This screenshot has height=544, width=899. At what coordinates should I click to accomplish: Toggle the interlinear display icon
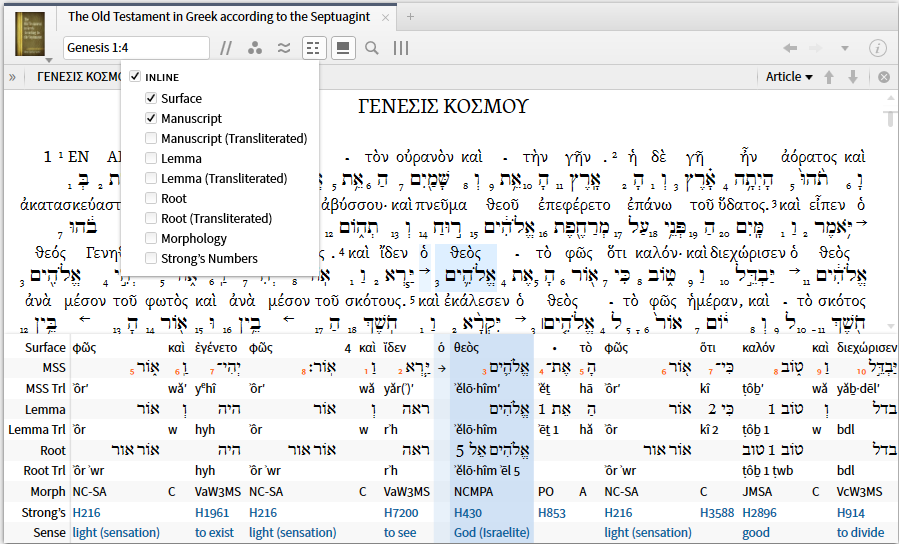coord(314,48)
